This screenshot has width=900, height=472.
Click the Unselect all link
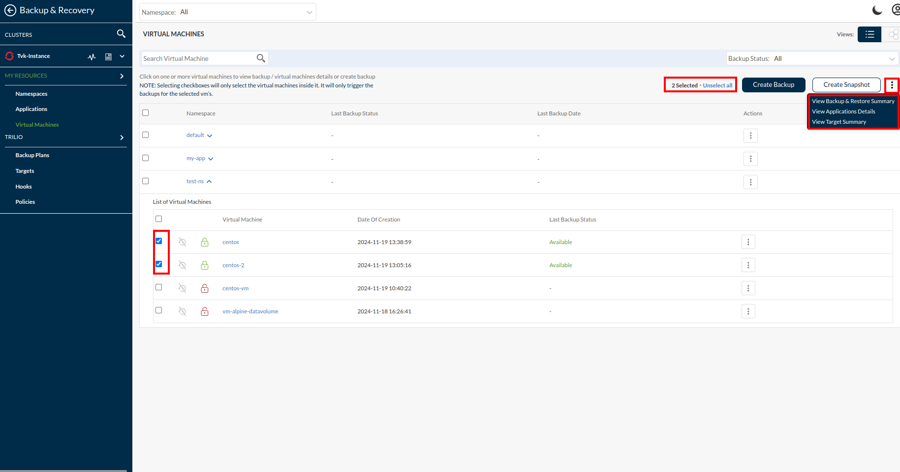[x=717, y=86]
